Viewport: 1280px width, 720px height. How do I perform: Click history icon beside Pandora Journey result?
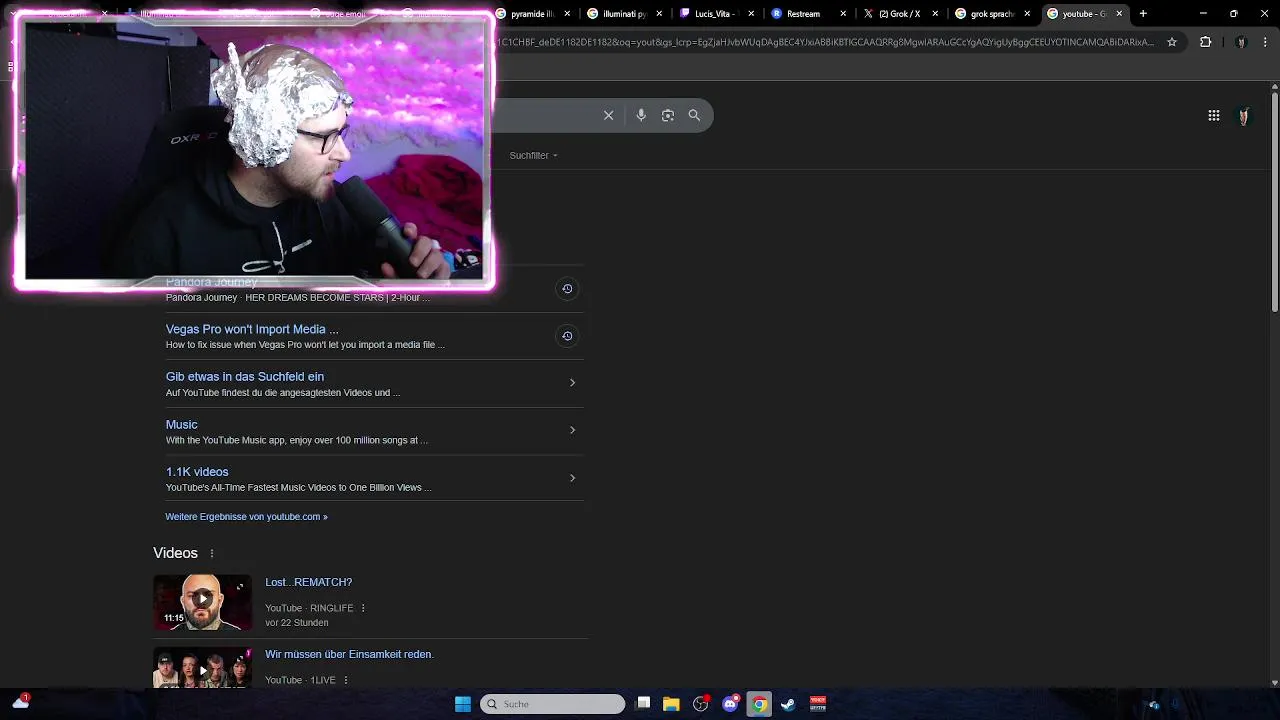pyautogui.click(x=567, y=288)
